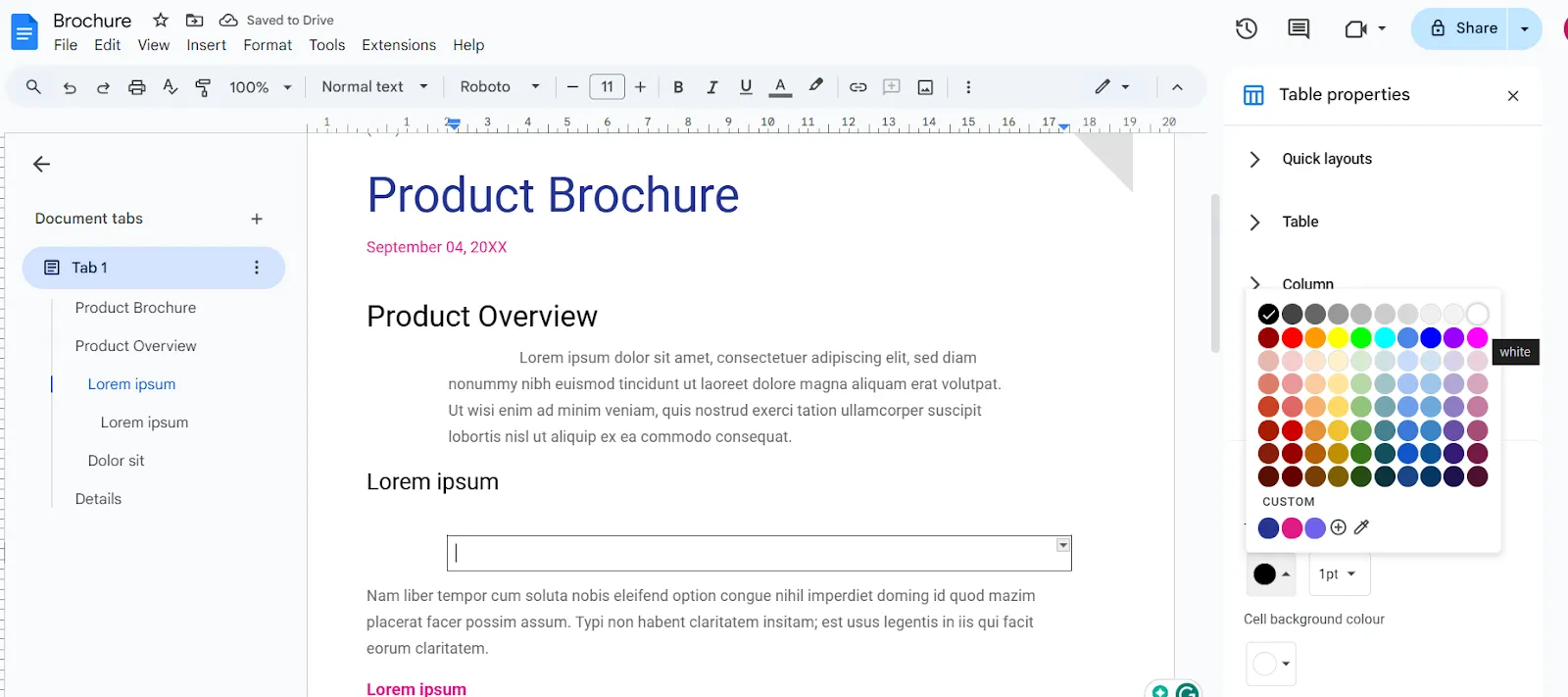The height and width of the screenshot is (697, 1568).
Task: Run spelling and grammar check
Action: [x=171, y=87]
